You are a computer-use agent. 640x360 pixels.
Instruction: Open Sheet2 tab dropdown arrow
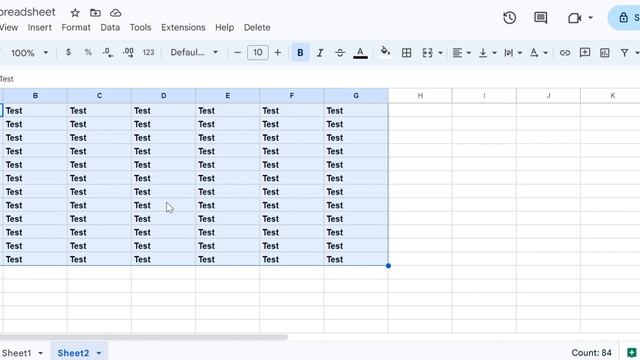pyautogui.click(x=99, y=353)
